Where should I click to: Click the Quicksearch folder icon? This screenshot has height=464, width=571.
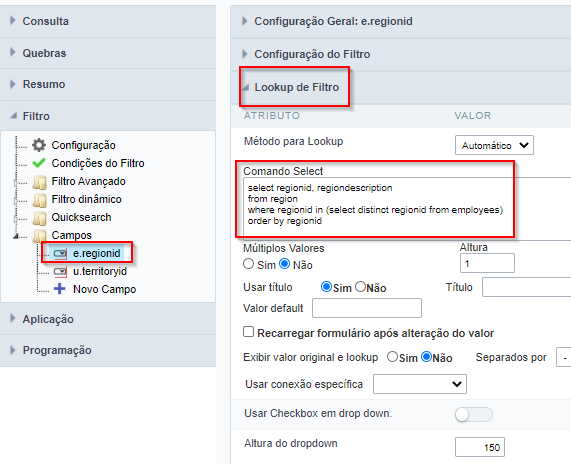tap(39, 218)
